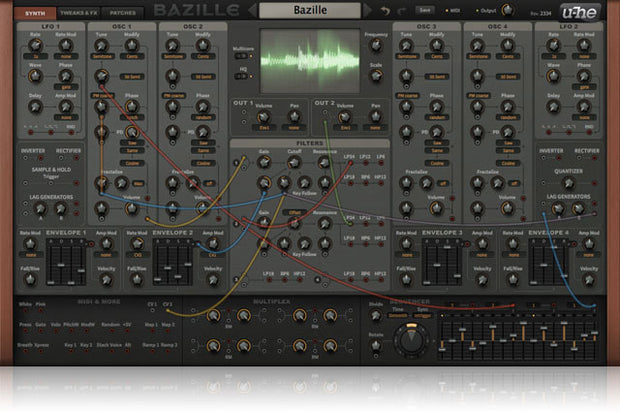Click the redo arrow icon
The width and height of the screenshot is (620, 412).
(402, 11)
